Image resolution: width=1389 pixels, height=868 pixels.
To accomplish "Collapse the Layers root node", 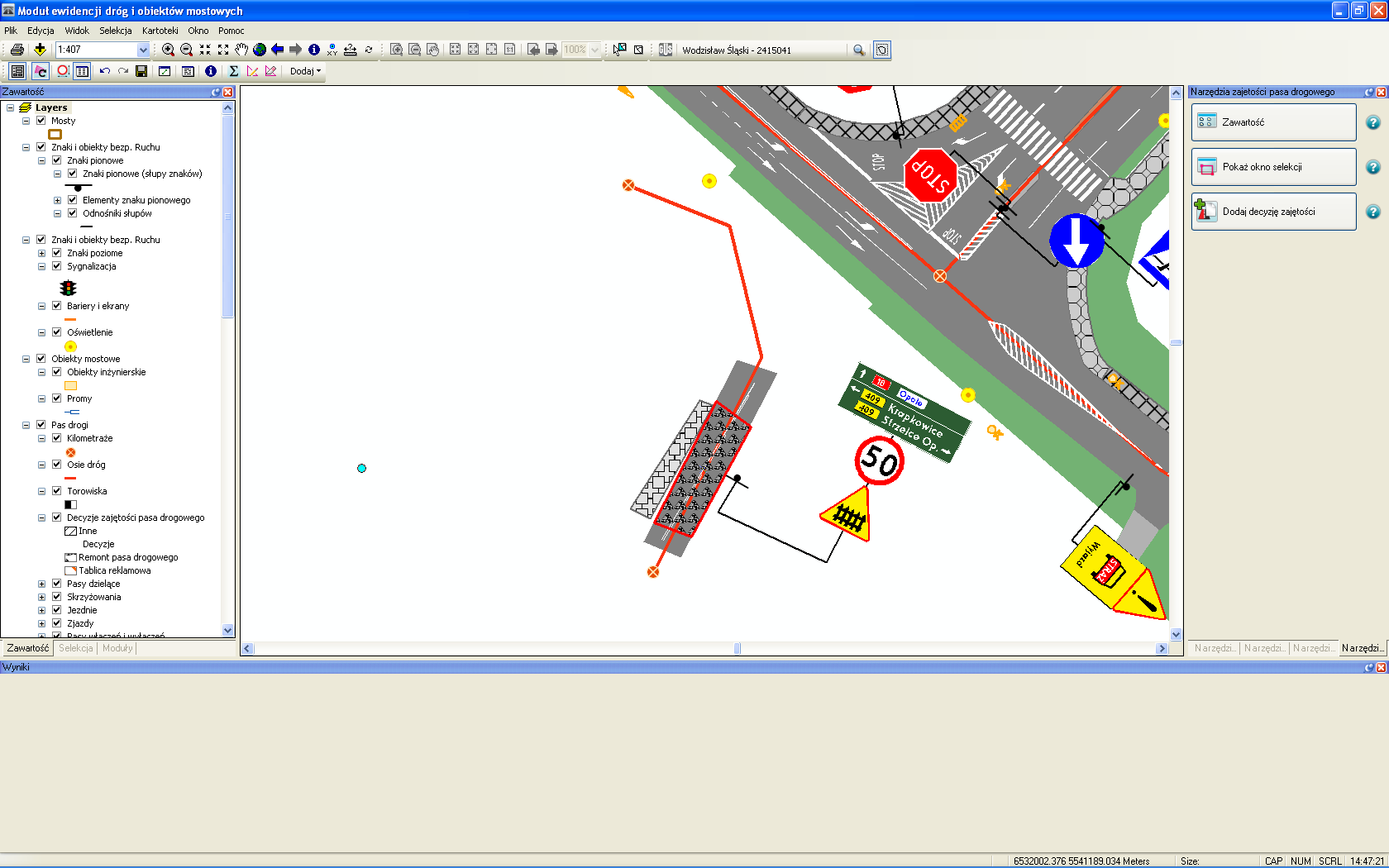I will click(10, 107).
